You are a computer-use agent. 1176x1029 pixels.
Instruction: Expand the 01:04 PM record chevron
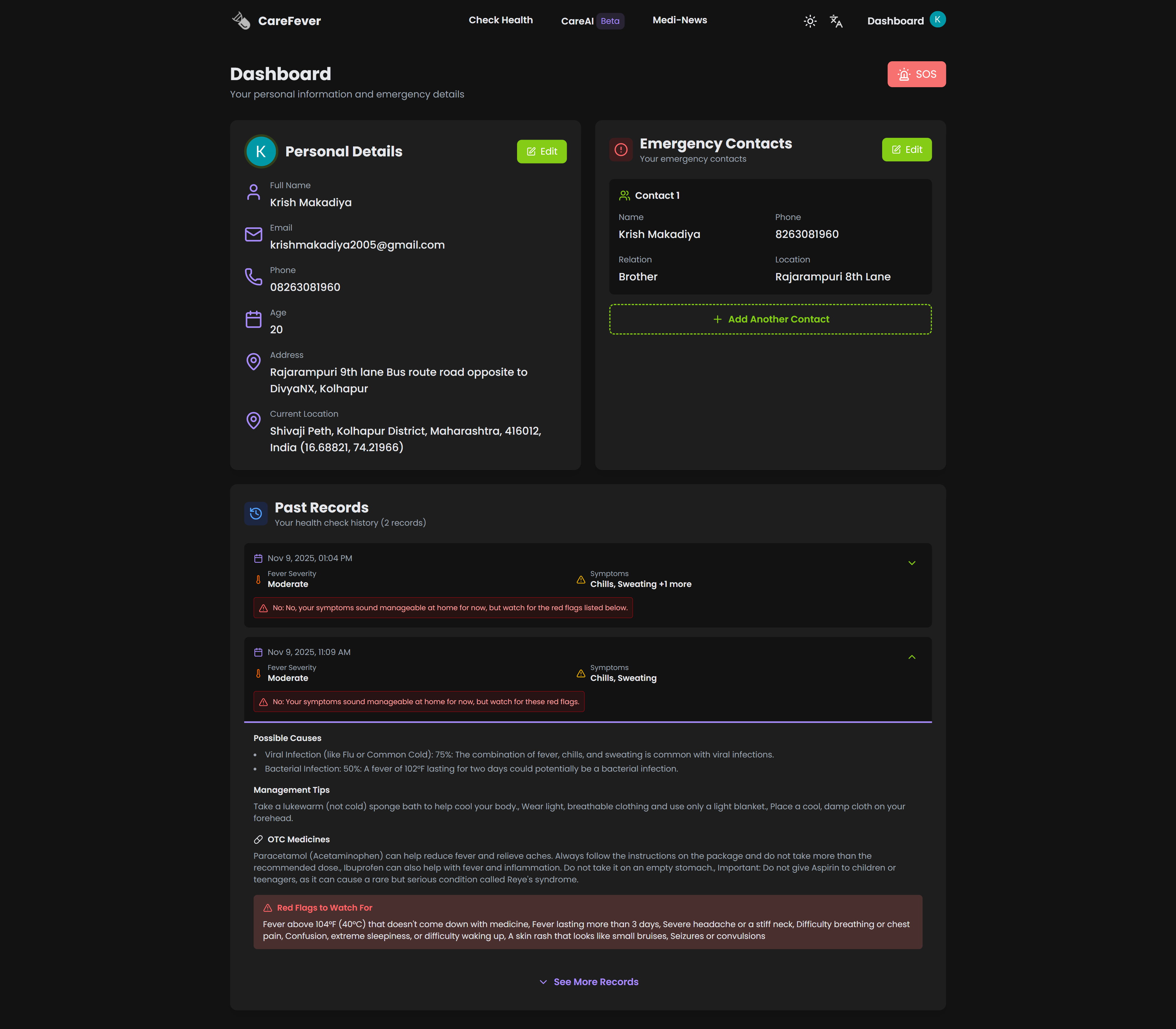click(x=911, y=563)
